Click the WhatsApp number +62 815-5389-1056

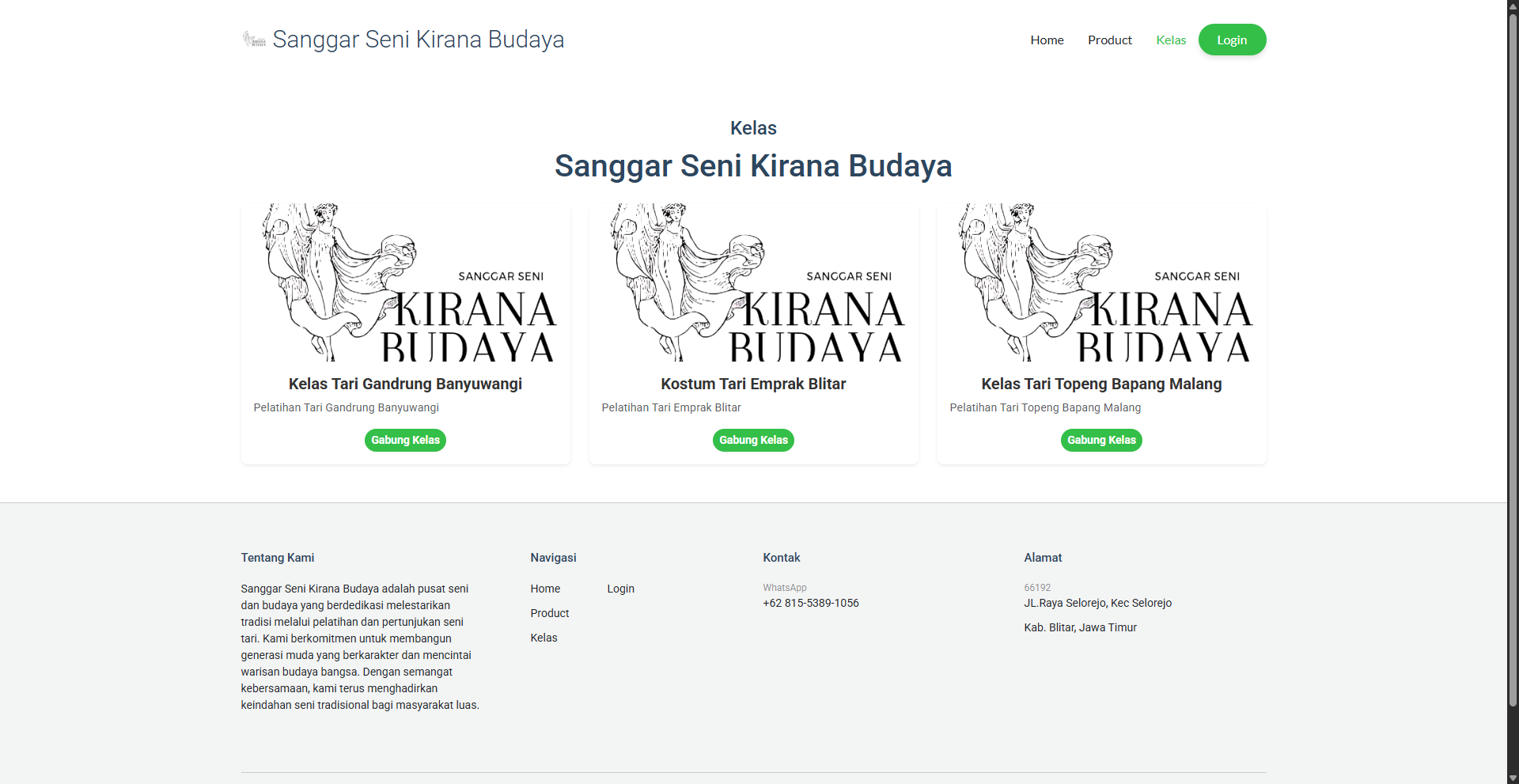tap(810, 603)
